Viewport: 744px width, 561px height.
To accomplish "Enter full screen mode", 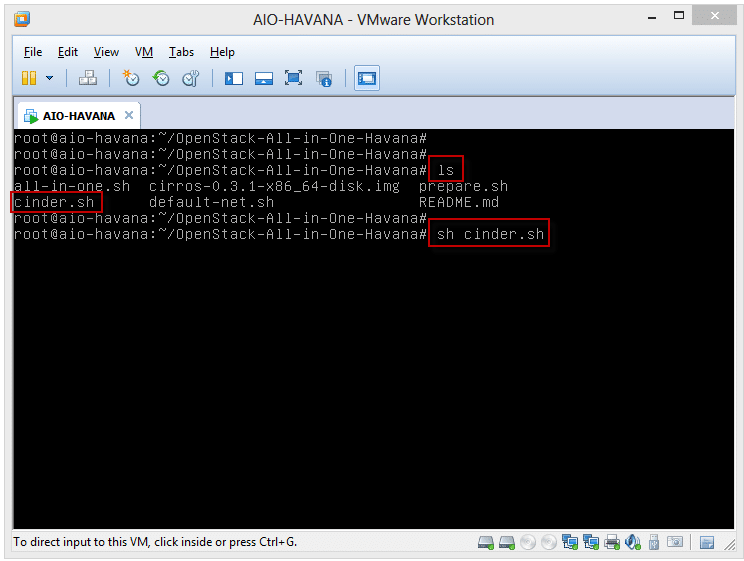I will pyautogui.click(x=293, y=78).
